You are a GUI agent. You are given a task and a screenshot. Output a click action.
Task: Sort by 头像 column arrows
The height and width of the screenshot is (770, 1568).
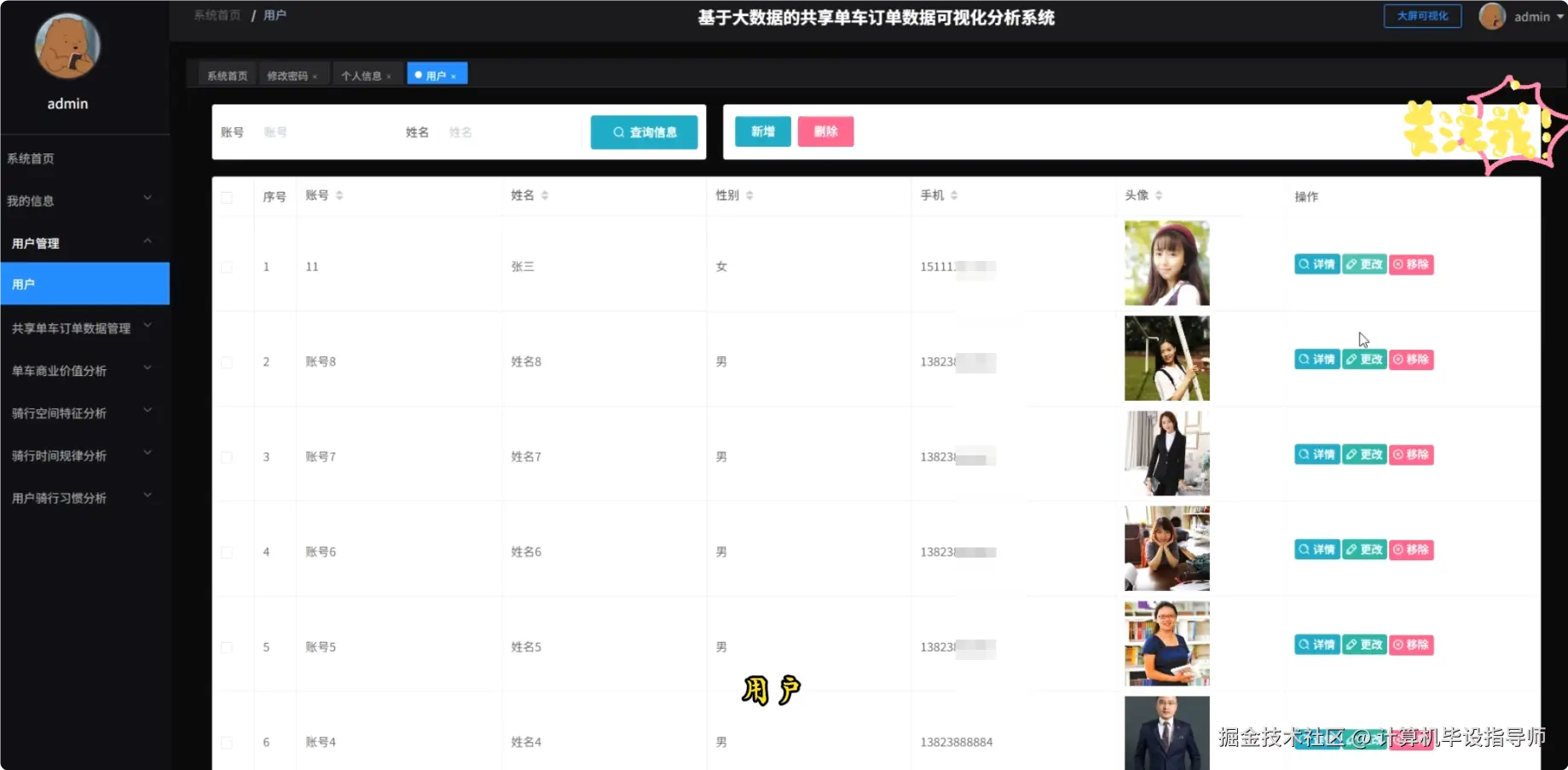[x=1159, y=195]
